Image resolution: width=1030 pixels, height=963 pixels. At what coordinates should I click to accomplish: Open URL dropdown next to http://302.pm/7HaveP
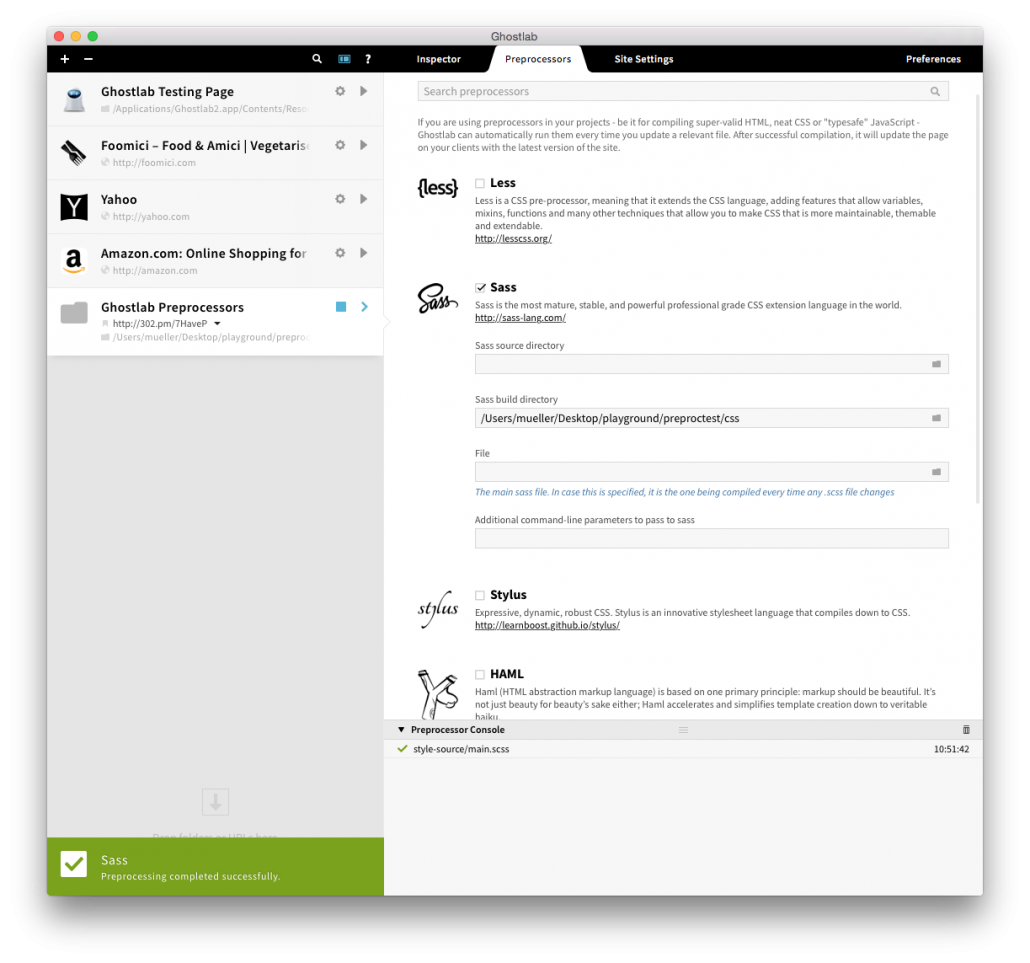pos(217,324)
